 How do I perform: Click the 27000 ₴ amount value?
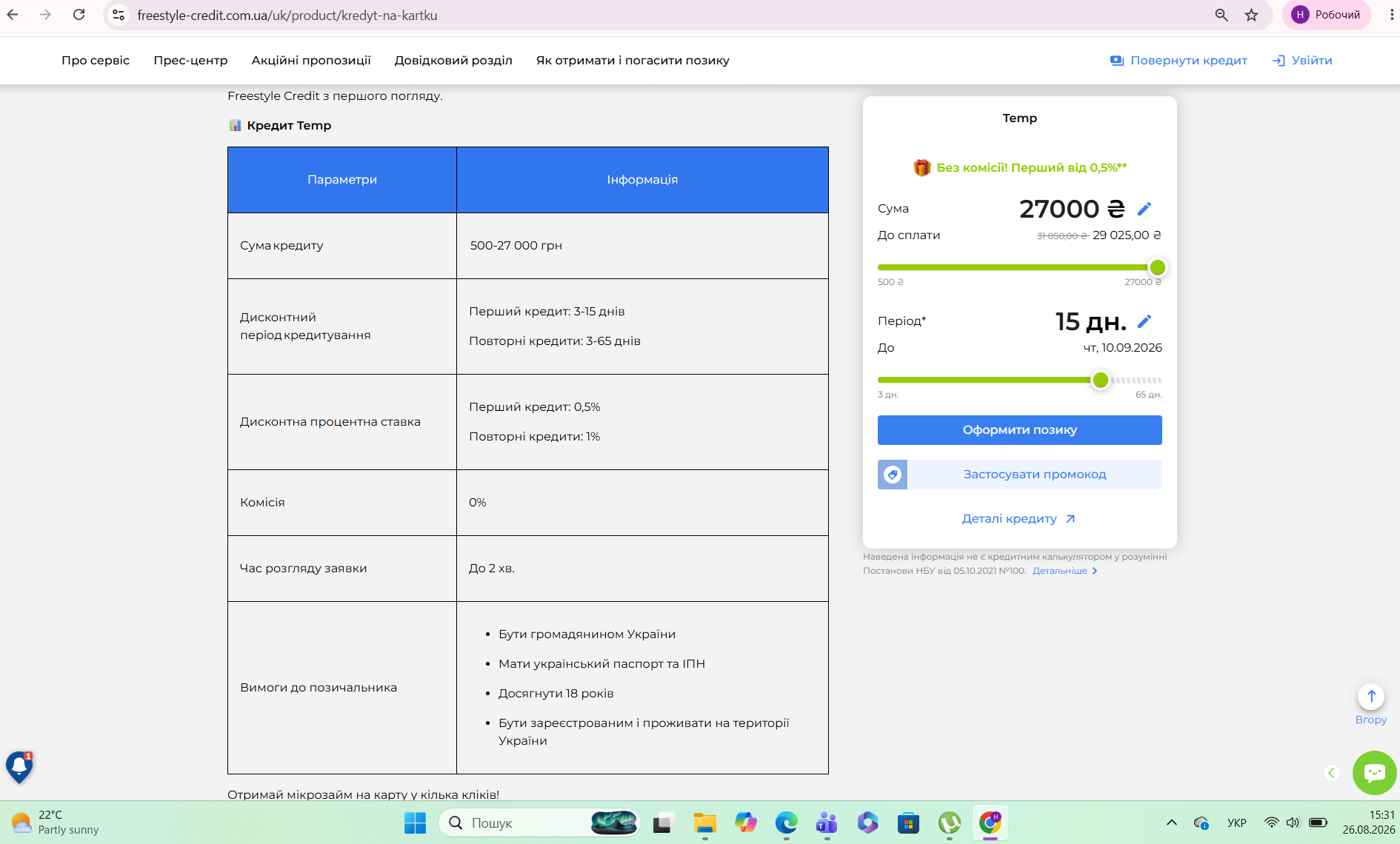click(1072, 209)
